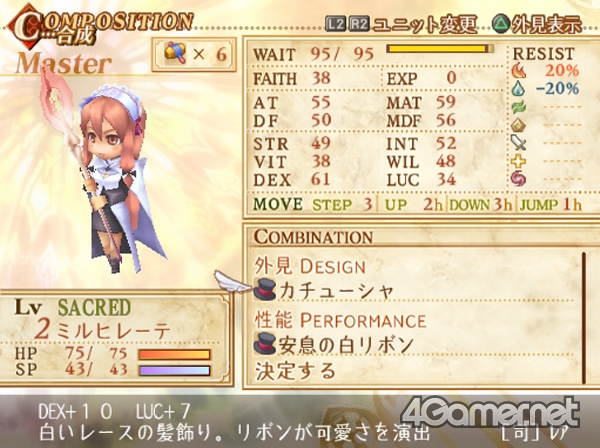Click the yellow WAIT gauge bar
Screen dimensions: 600x448
tap(440, 49)
